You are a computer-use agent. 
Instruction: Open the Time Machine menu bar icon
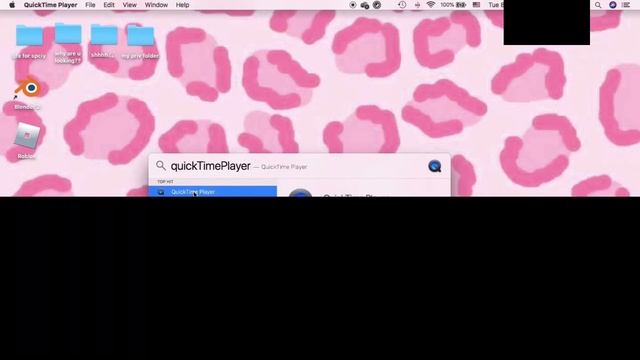click(402, 5)
